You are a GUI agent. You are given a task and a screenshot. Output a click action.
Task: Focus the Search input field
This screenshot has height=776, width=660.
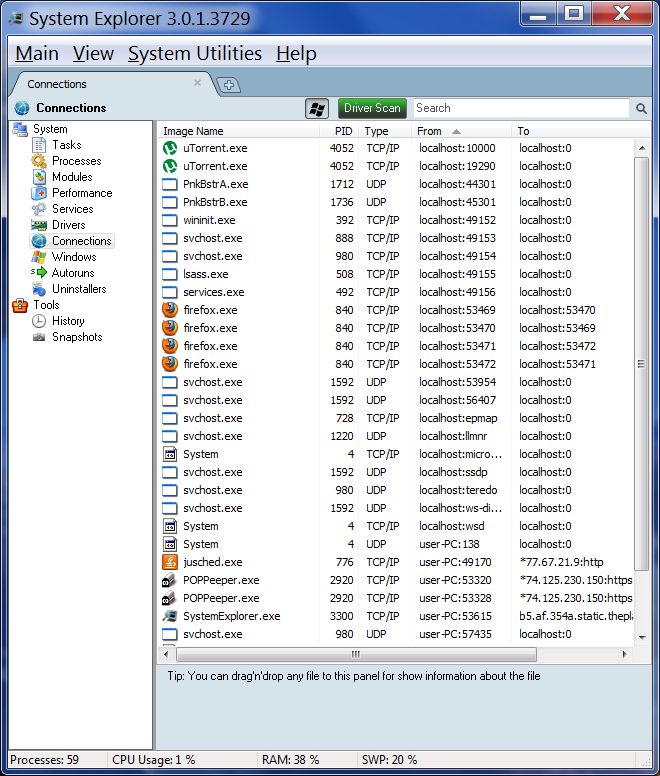pos(521,108)
